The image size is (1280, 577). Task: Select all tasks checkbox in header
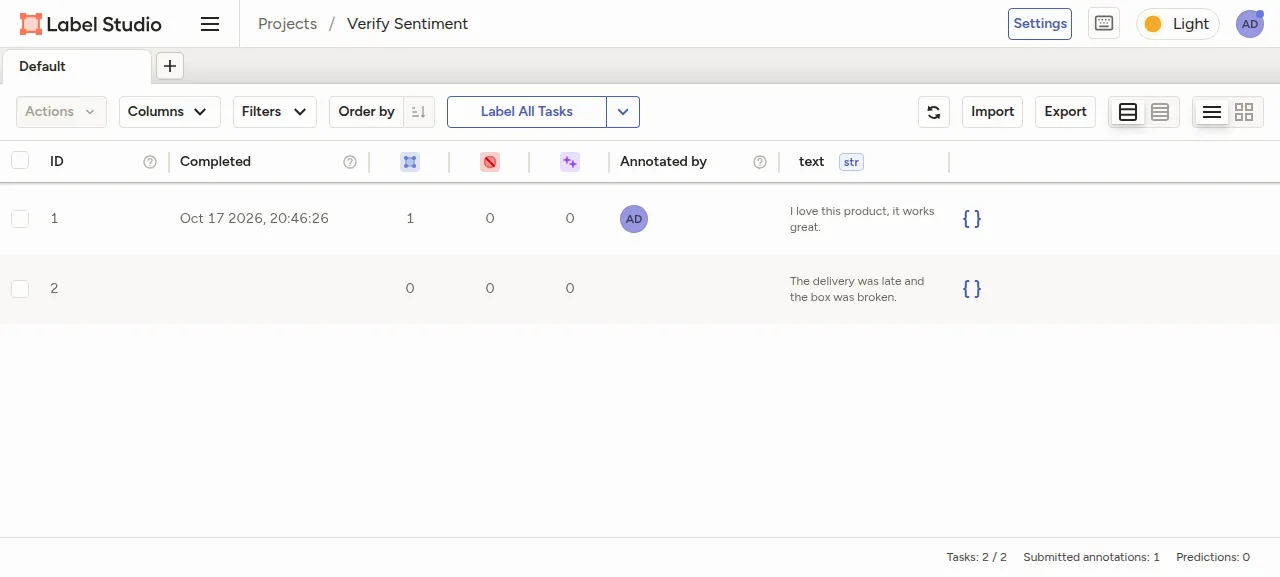[x=20, y=160]
